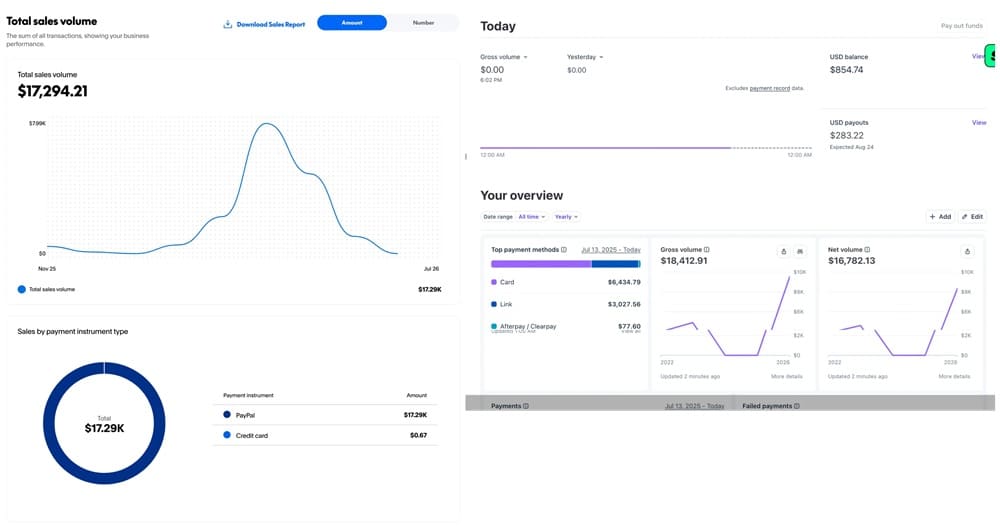
Task: Click the info icon beside Top payment methods
Action: [x=564, y=250]
